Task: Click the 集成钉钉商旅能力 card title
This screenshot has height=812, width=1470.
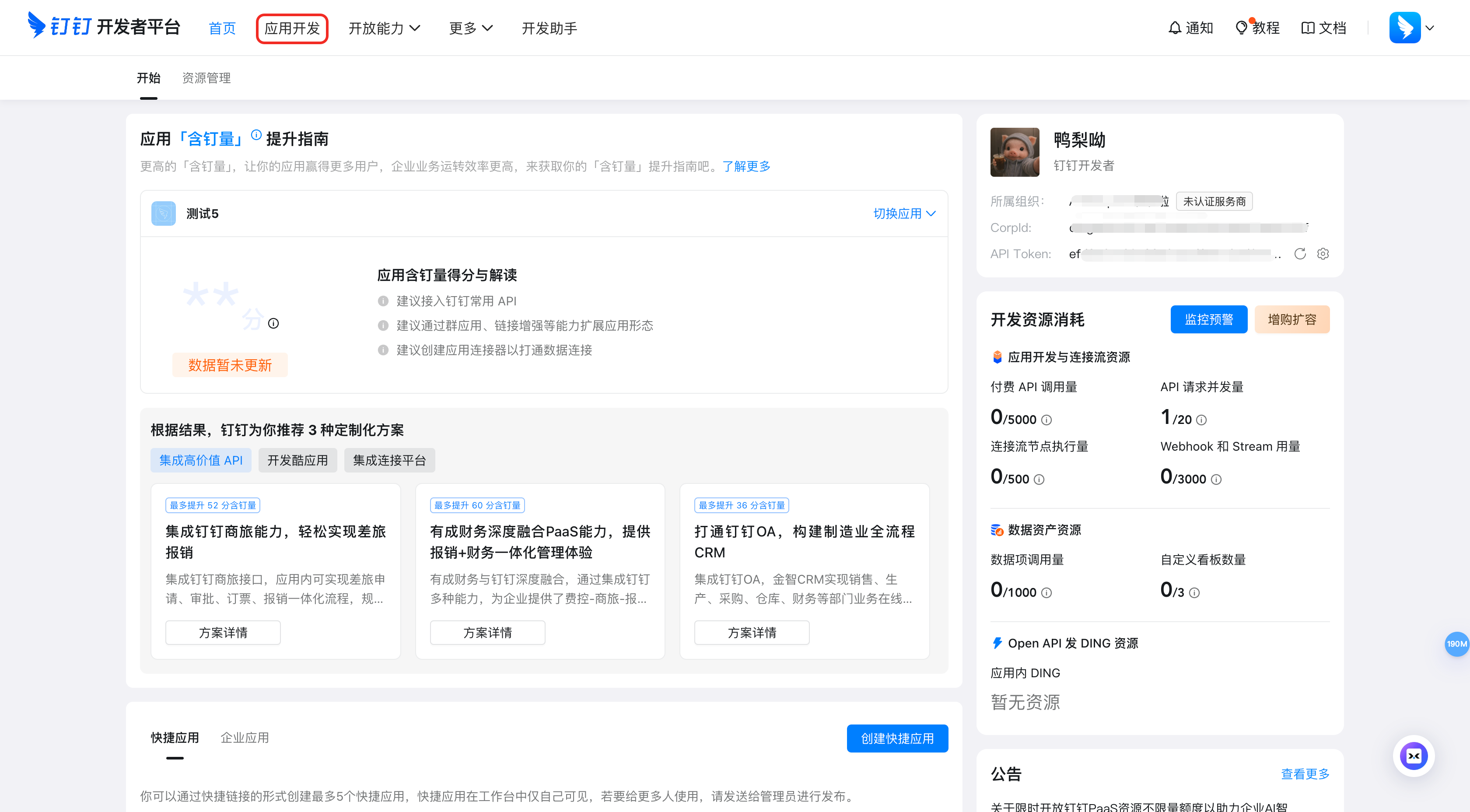Action: (276, 542)
